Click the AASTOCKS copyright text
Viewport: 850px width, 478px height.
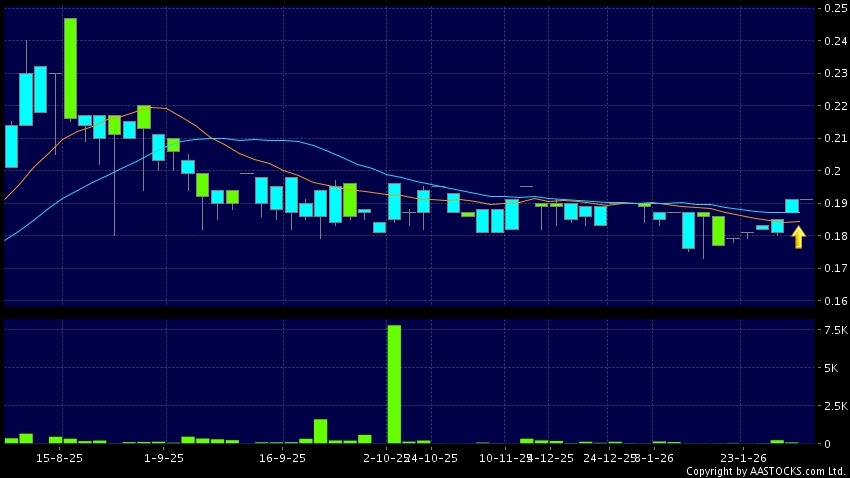(x=766, y=471)
